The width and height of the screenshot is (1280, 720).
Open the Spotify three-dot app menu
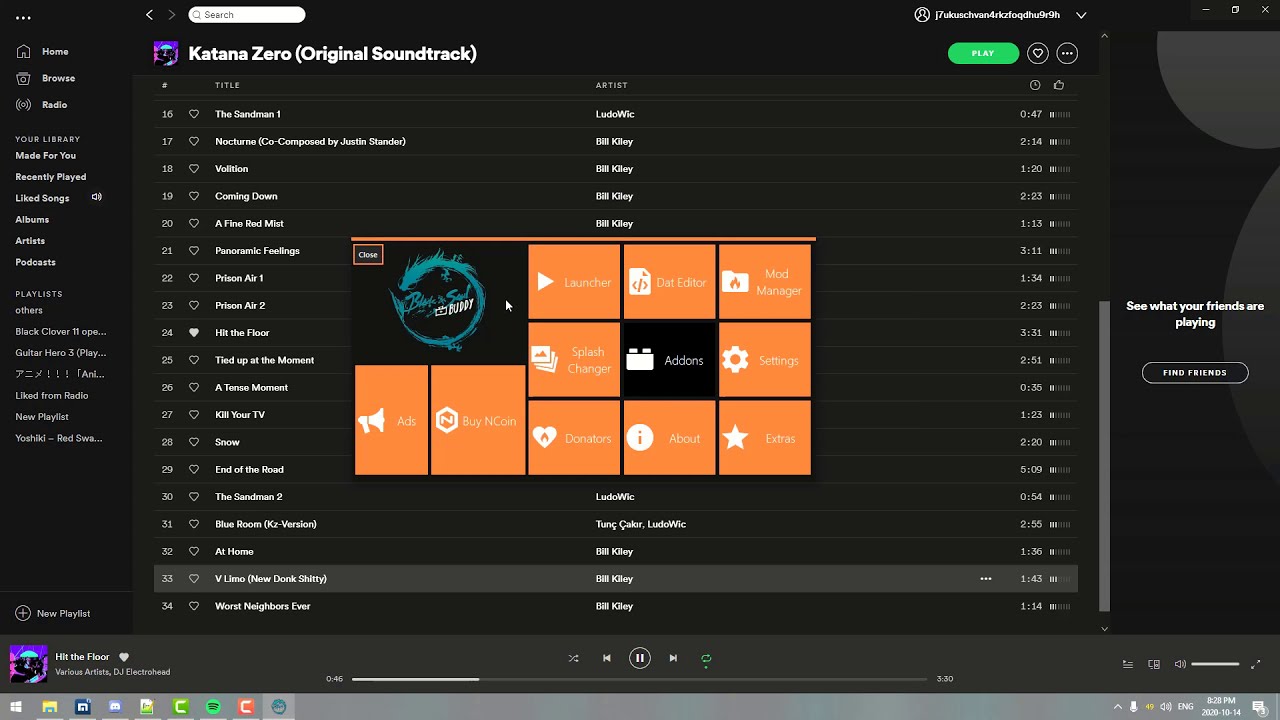pos(24,17)
